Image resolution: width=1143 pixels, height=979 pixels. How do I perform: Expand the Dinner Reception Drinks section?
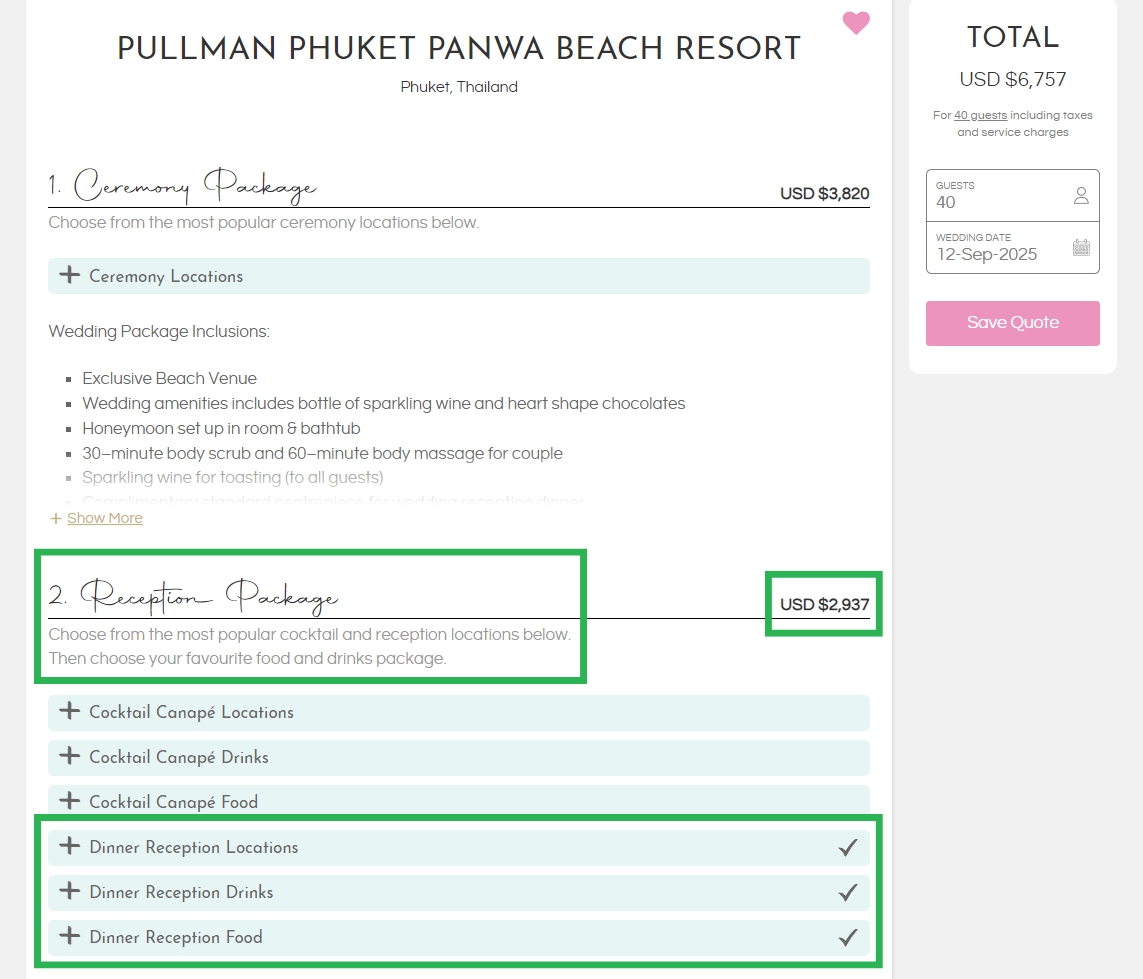(459, 892)
